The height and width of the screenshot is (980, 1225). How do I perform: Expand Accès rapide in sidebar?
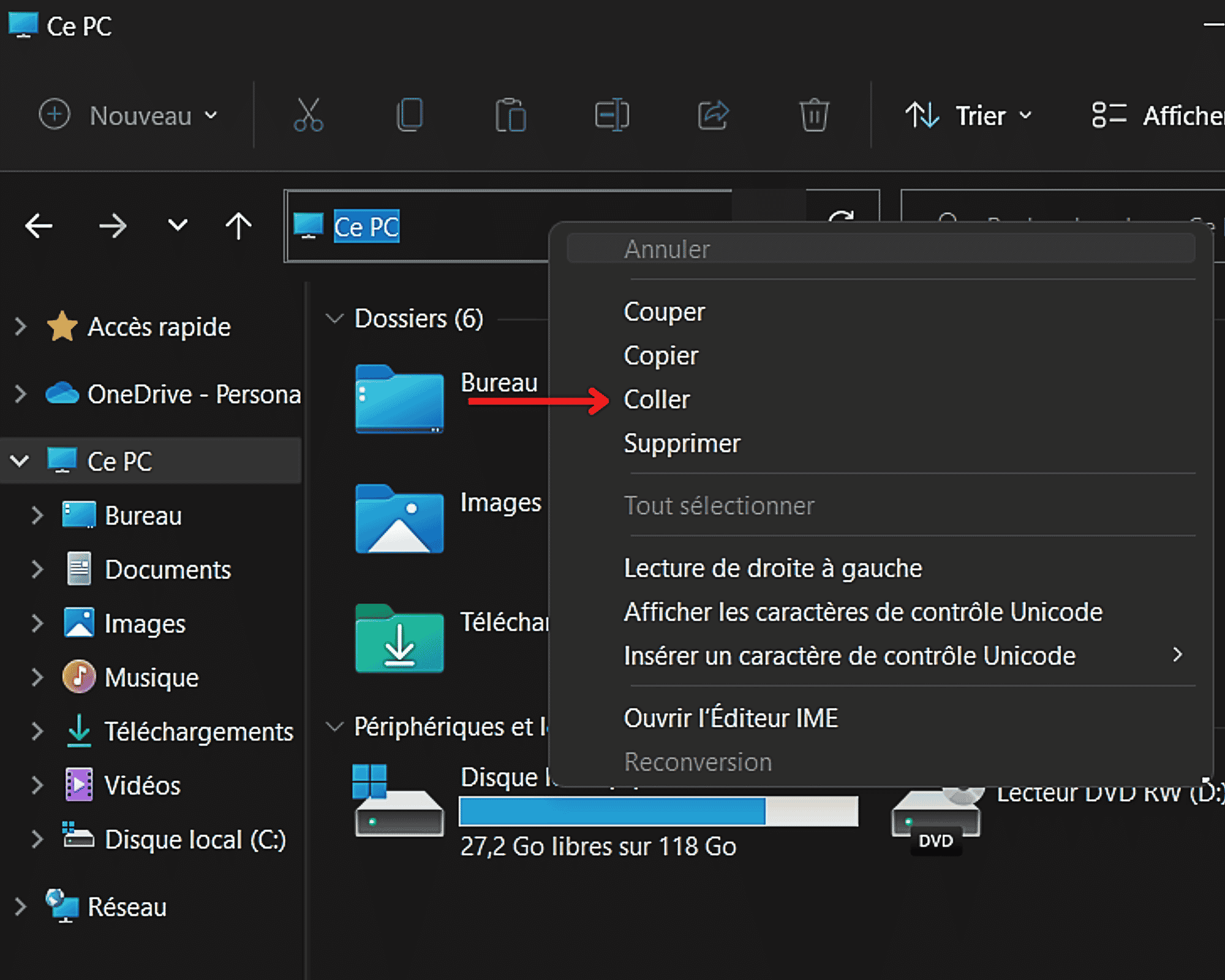21,326
